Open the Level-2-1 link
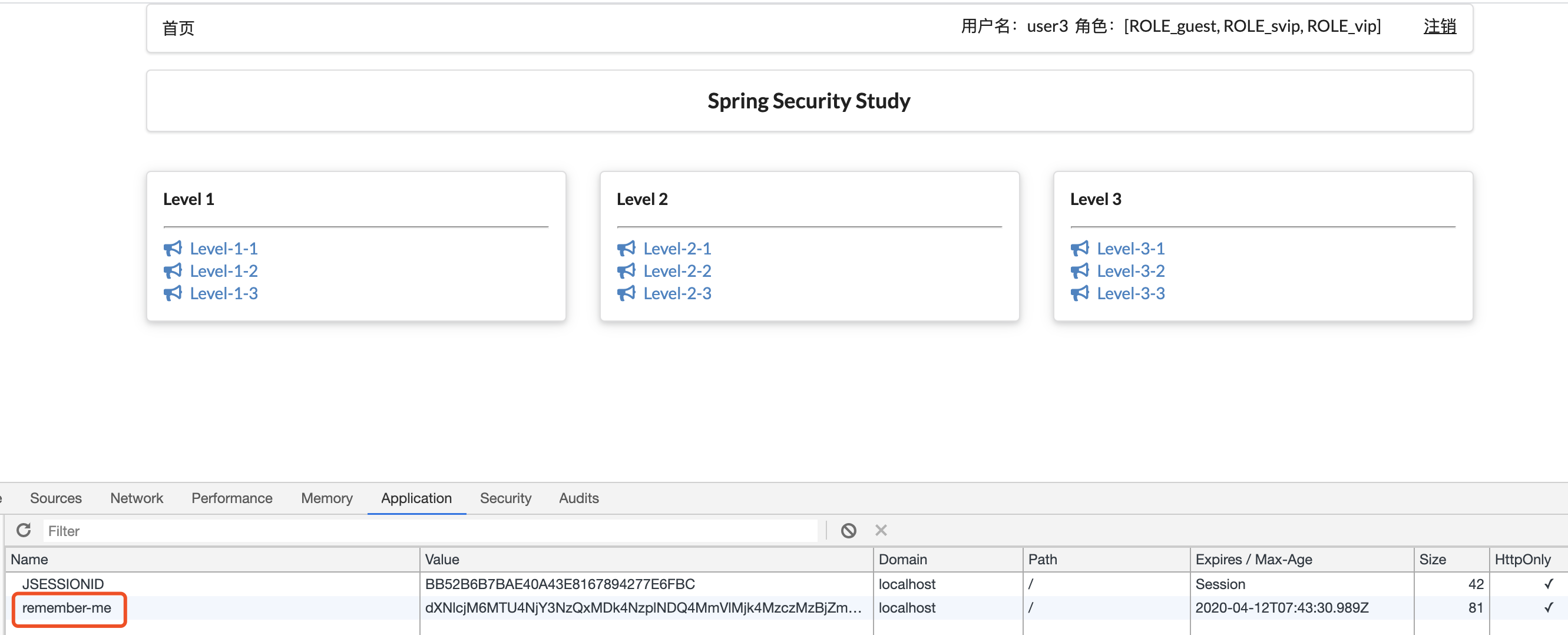 [677, 249]
